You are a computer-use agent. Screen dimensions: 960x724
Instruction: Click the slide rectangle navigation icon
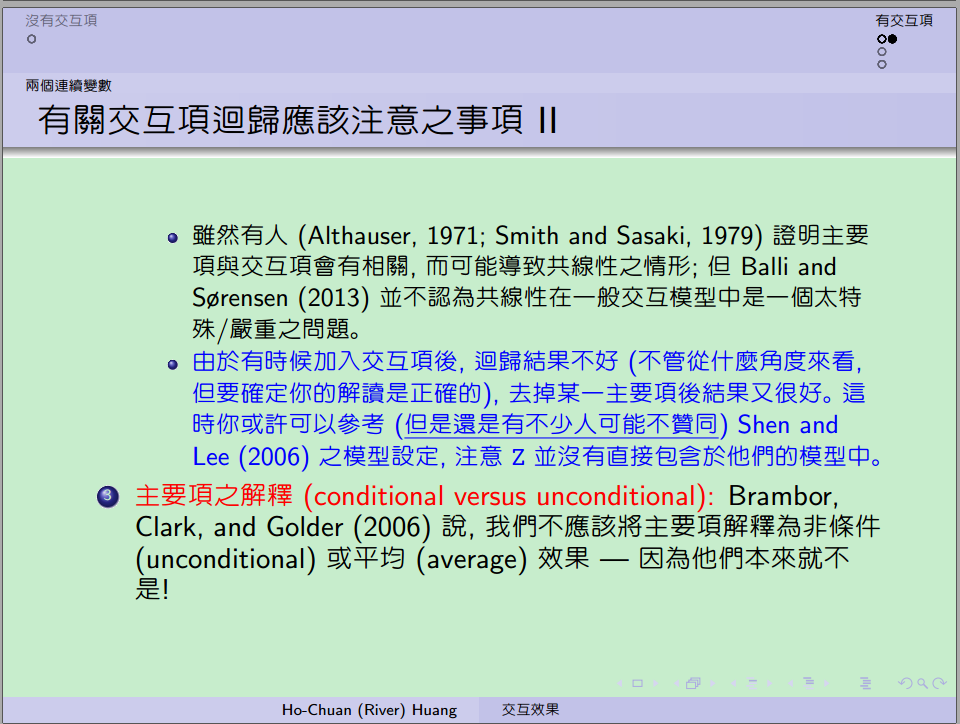tap(637, 683)
